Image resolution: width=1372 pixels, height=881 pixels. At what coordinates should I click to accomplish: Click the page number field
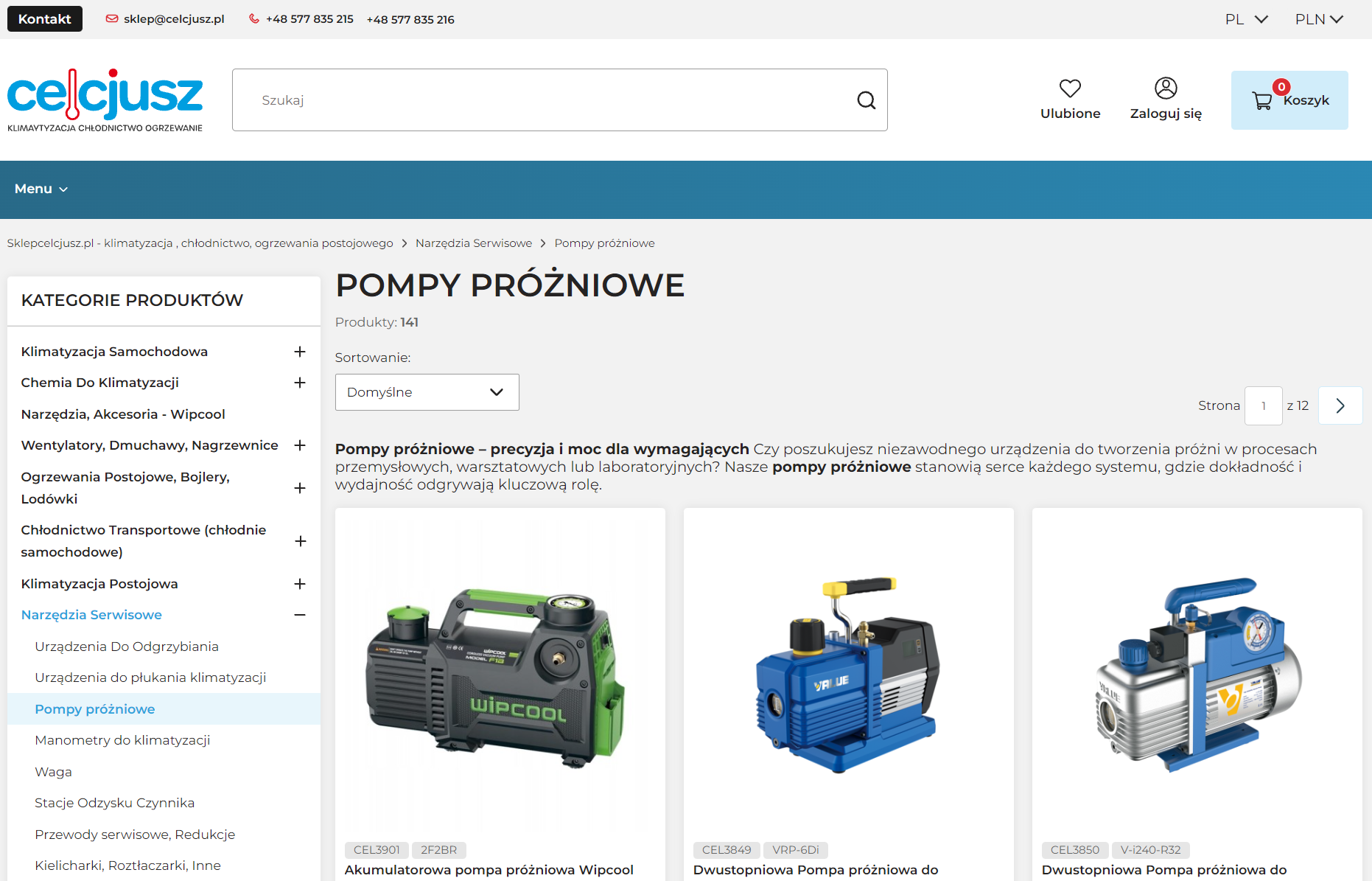1264,405
